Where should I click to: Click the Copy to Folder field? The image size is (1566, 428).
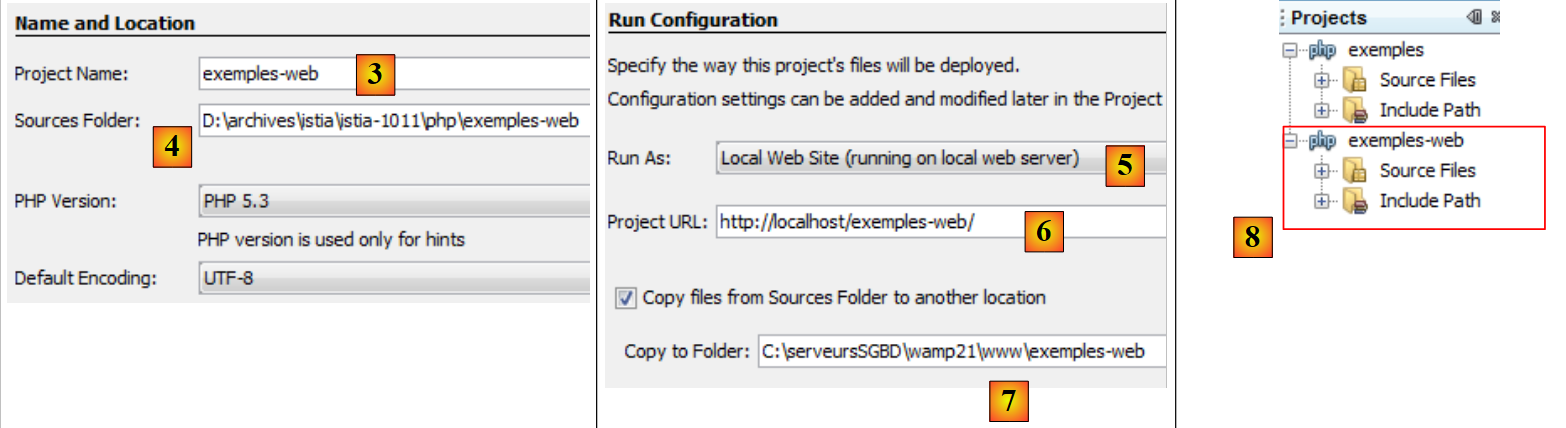point(960,351)
